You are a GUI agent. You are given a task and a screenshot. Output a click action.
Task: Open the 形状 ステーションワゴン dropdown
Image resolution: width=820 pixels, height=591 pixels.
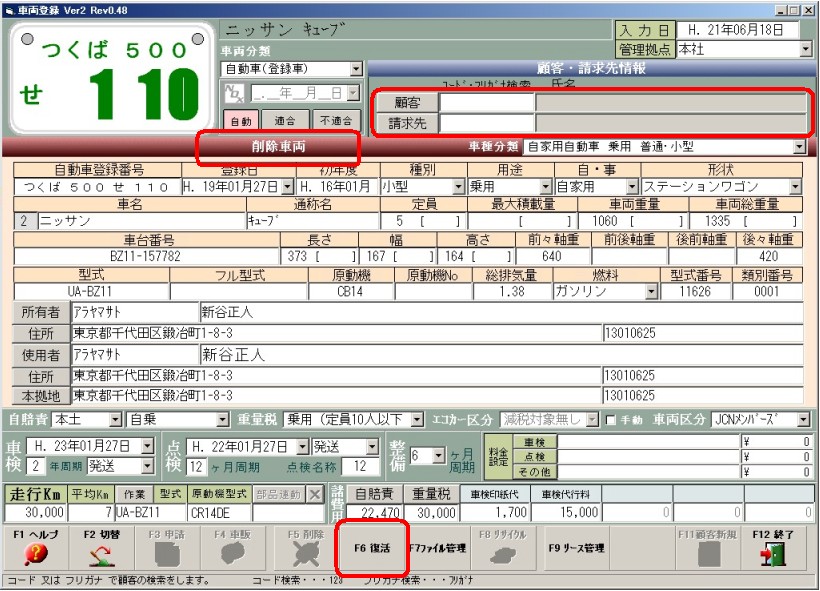click(x=794, y=187)
